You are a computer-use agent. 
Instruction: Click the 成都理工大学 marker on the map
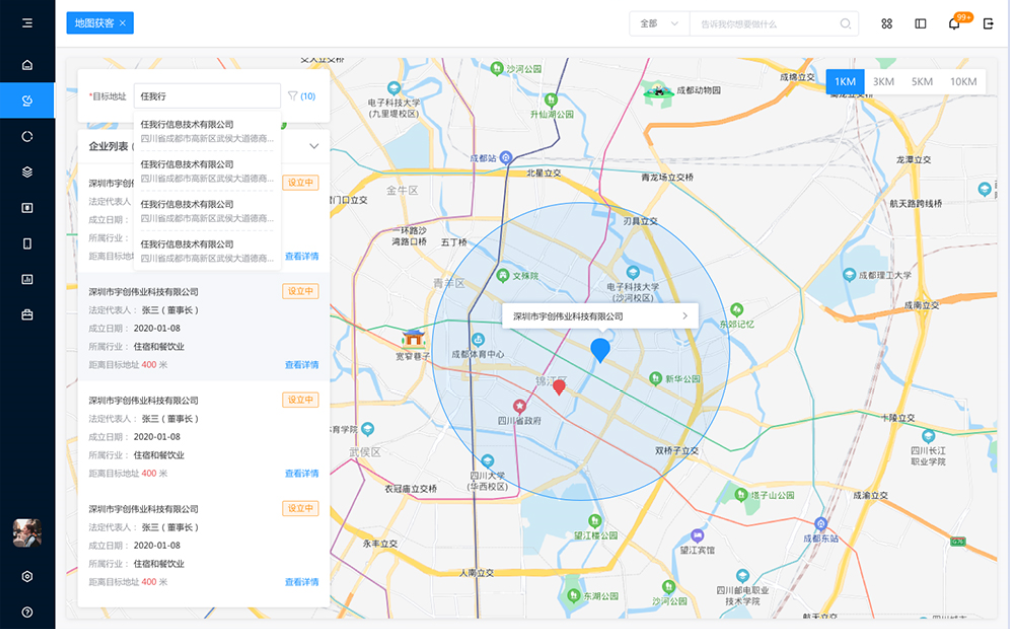[849, 275]
